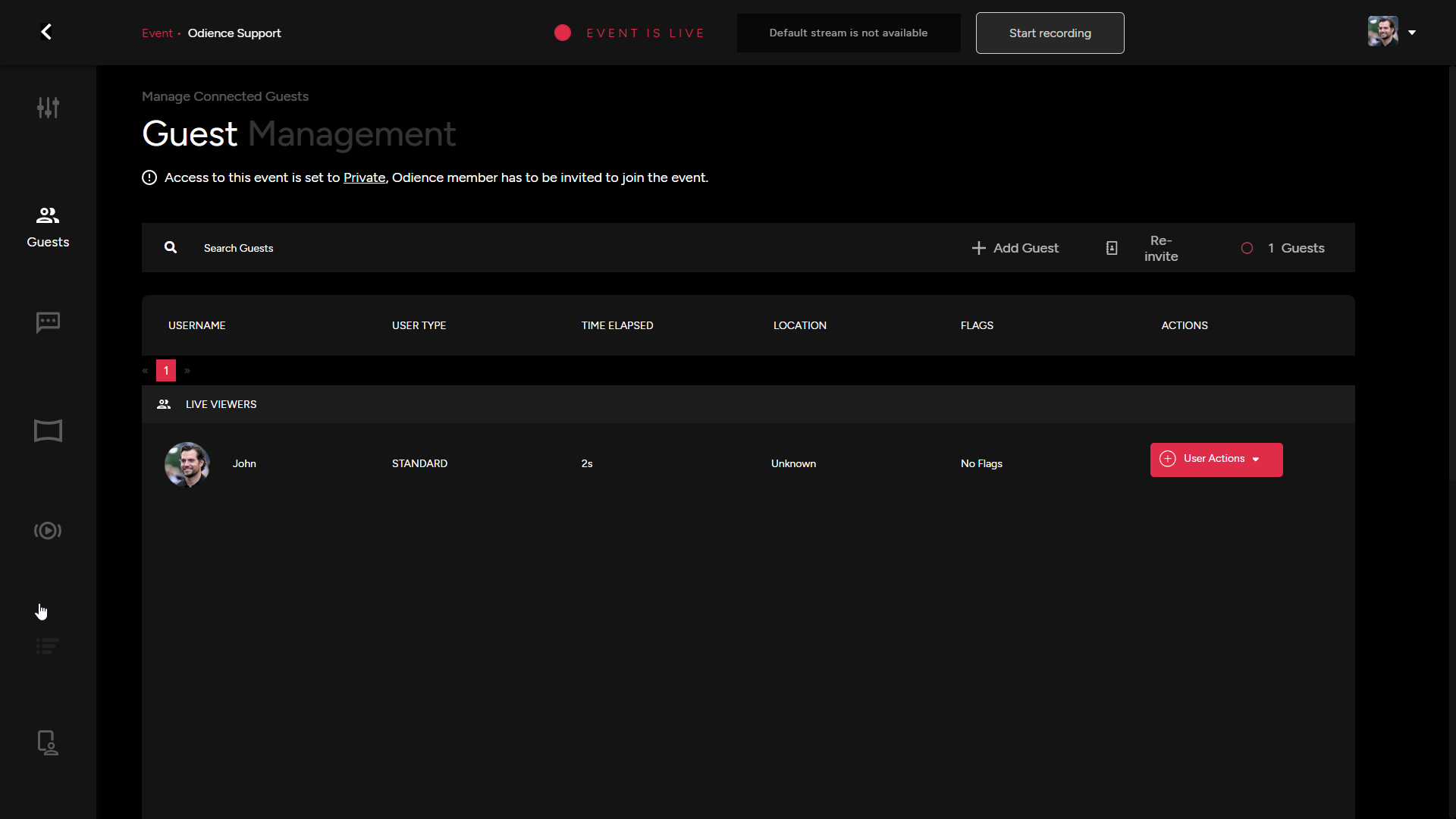
Task: Open the list sidebar icon
Action: [x=47, y=646]
